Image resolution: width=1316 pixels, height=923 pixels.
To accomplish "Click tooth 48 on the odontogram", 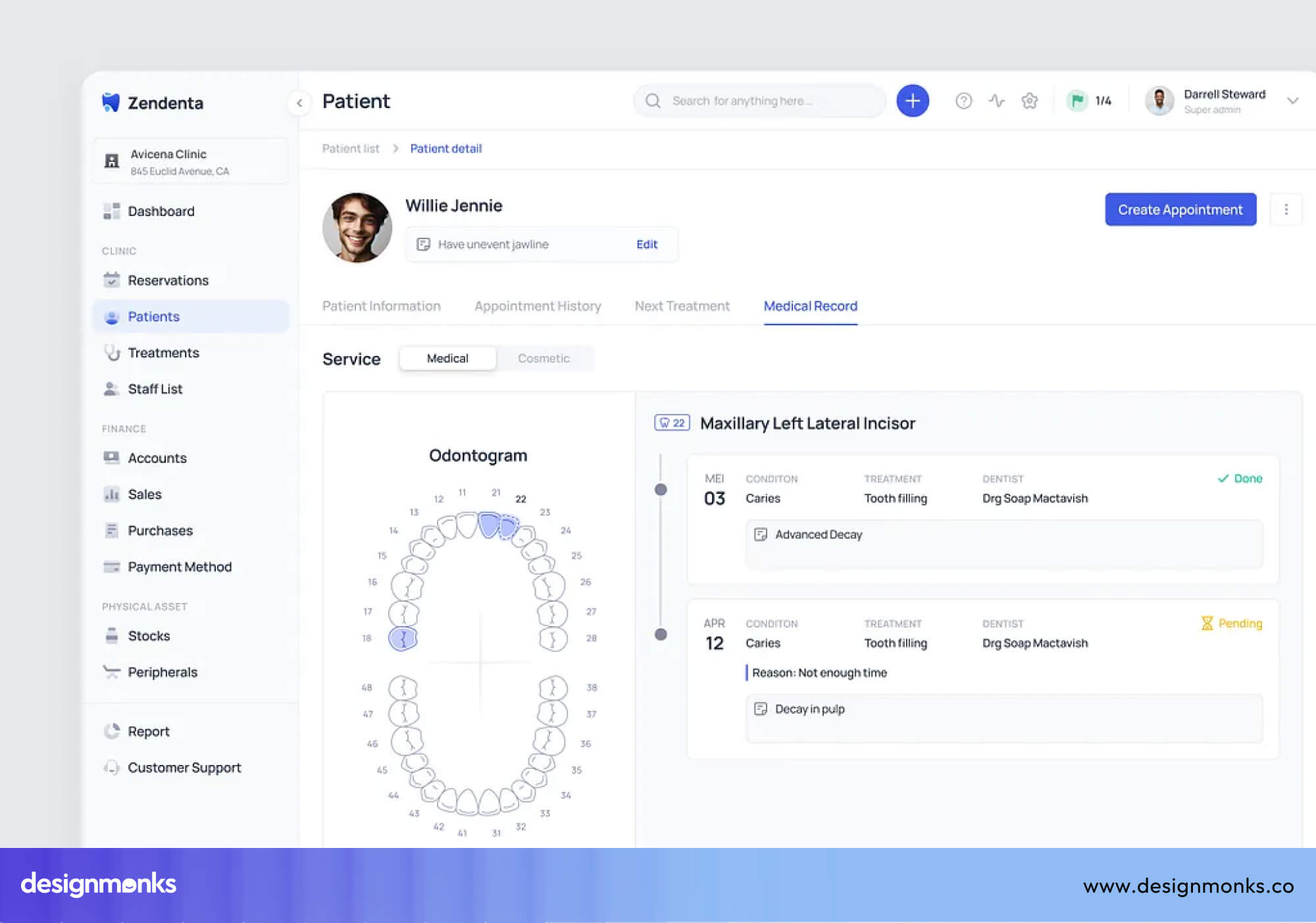I will click(x=403, y=688).
